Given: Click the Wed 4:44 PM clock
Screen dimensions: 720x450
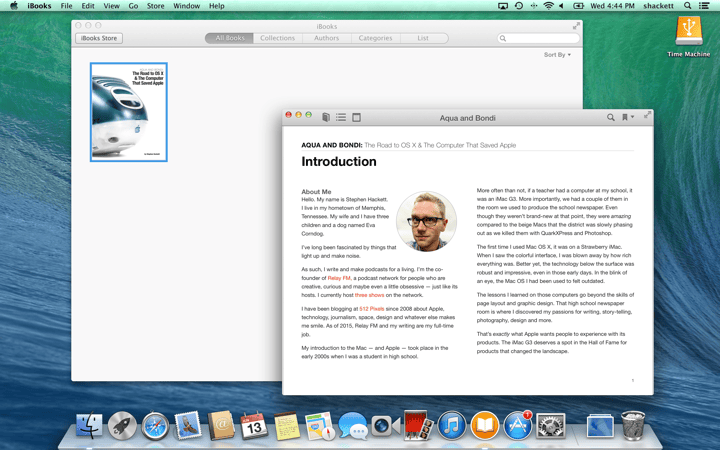Looking at the screenshot, I should click(x=612, y=6).
